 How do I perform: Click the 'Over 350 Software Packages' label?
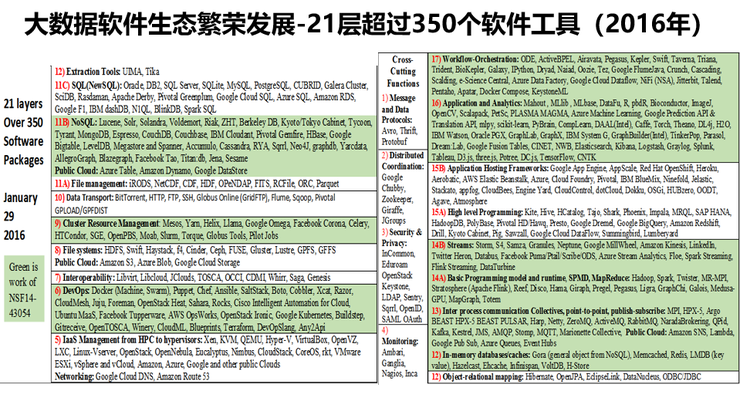[23, 141]
